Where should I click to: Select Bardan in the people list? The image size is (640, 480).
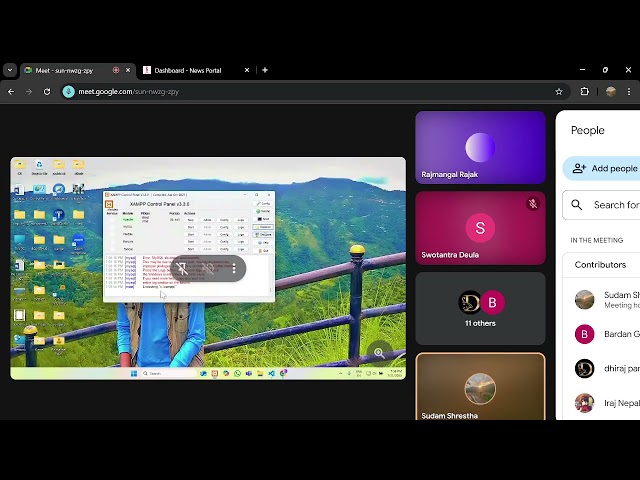click(601, 334)
